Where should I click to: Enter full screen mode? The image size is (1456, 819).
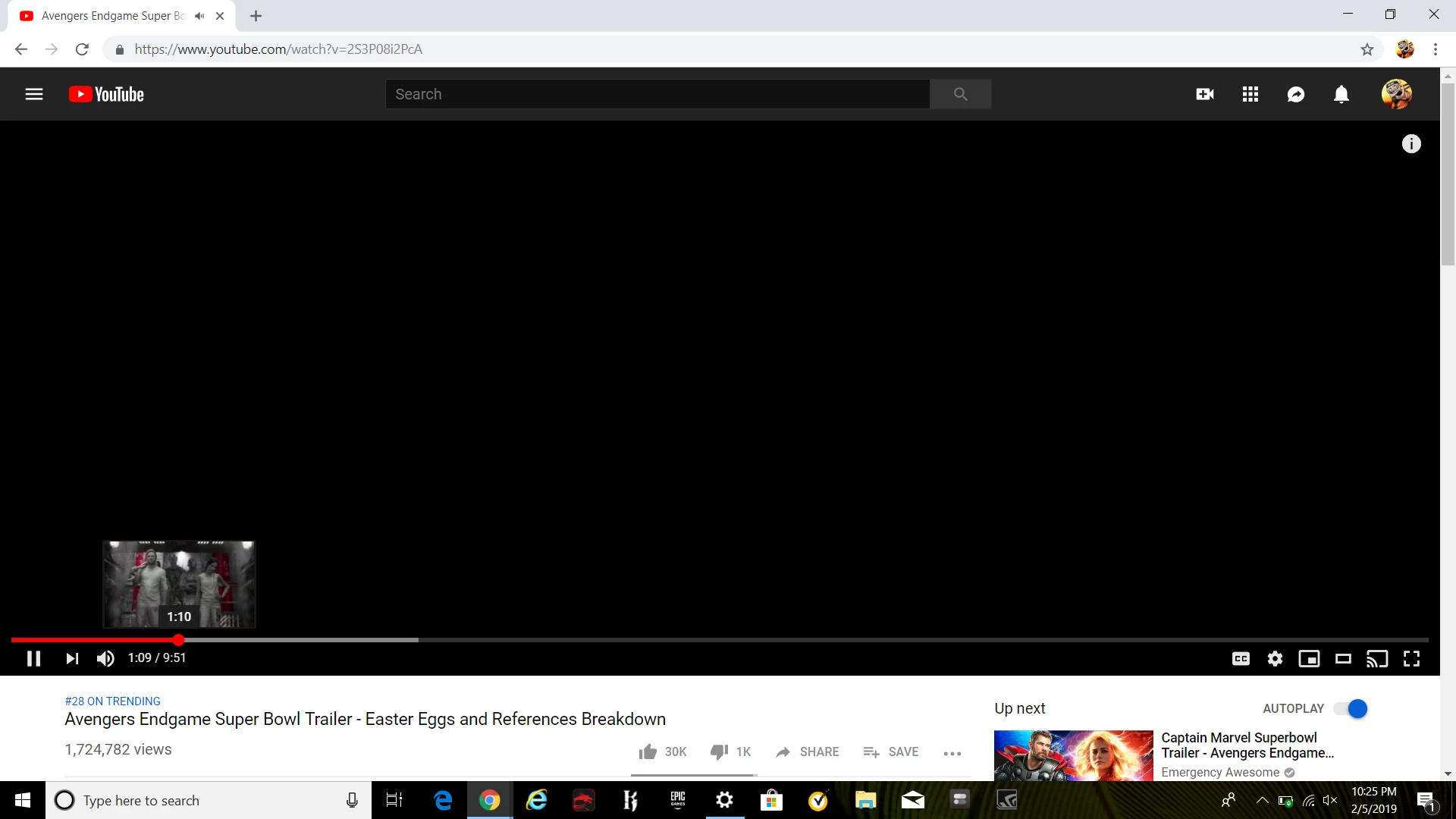click(x=1411, y=658)
